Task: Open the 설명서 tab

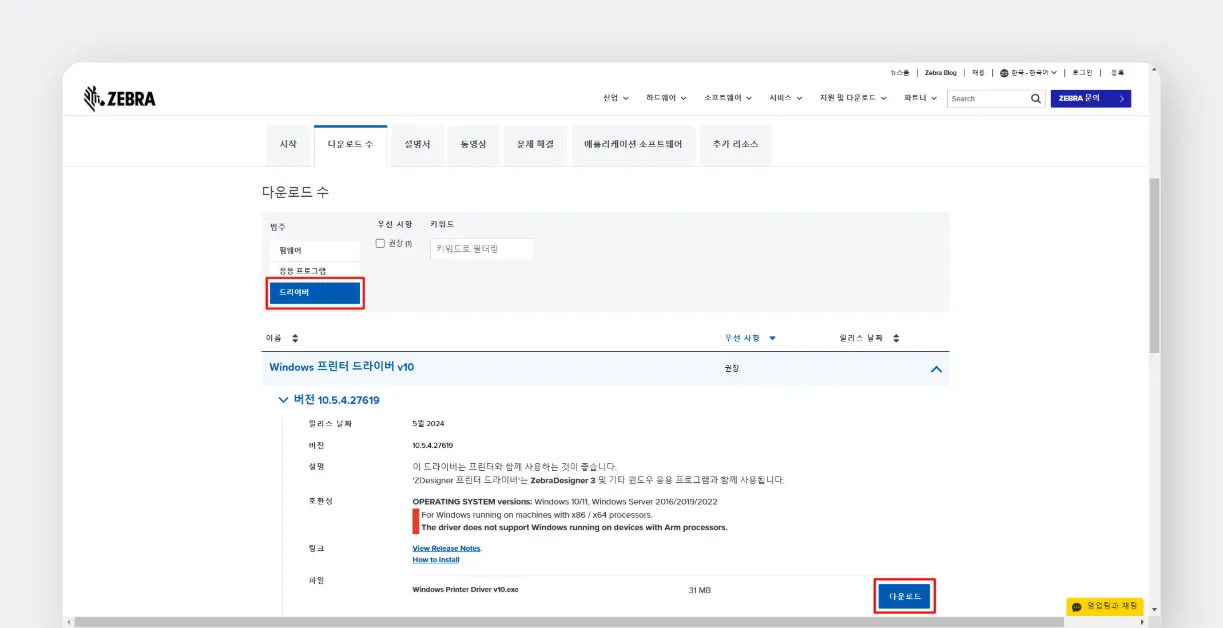Action: pyautogui.click(x=417, y=144)
